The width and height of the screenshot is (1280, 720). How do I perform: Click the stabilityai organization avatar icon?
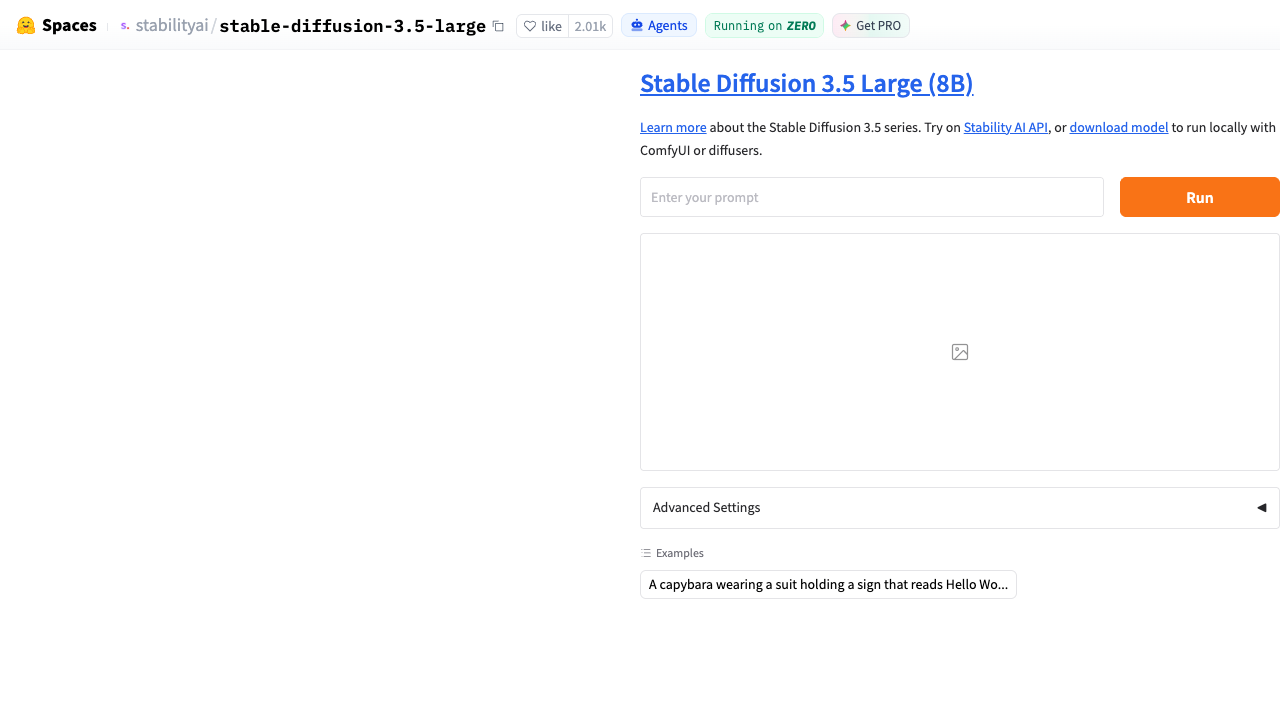125,26
